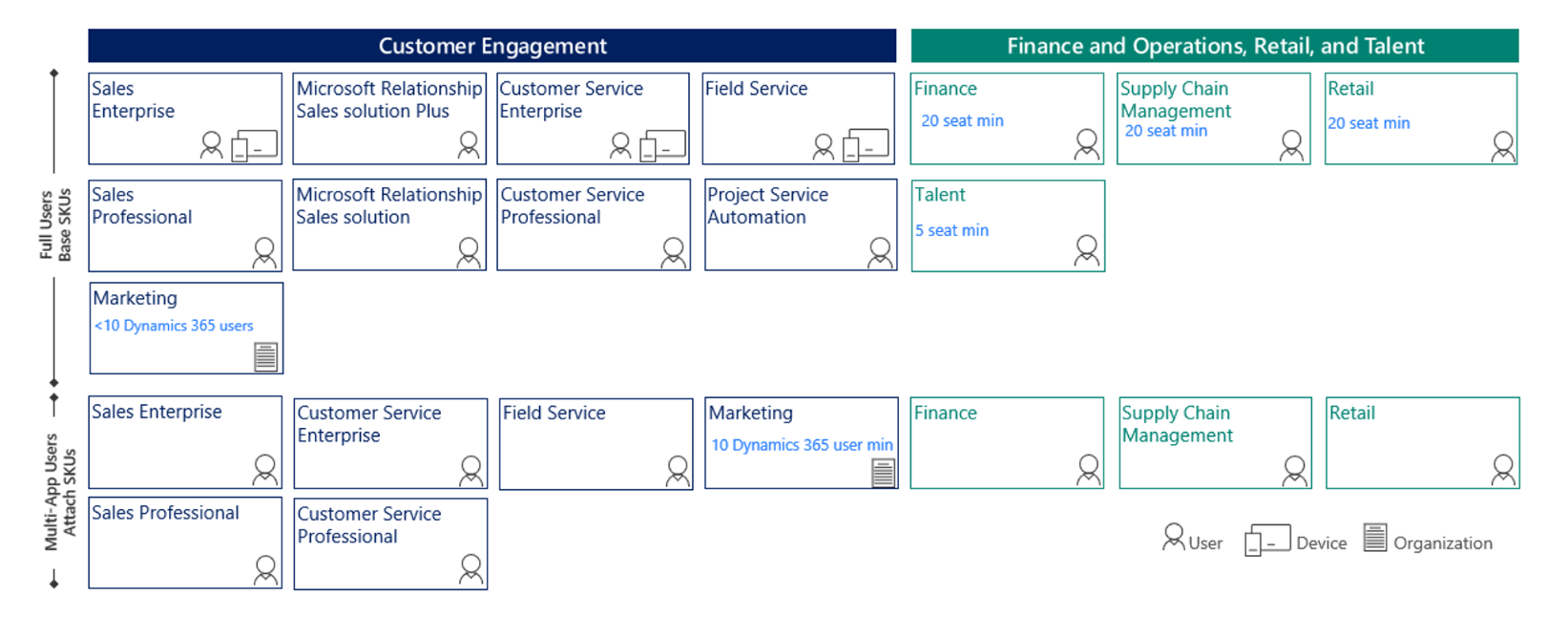Image resolution: width=1568 pixels, height=617 pixels.
Task: Click "Retail" title under Attach SKUs
Action: point(1352,413)
